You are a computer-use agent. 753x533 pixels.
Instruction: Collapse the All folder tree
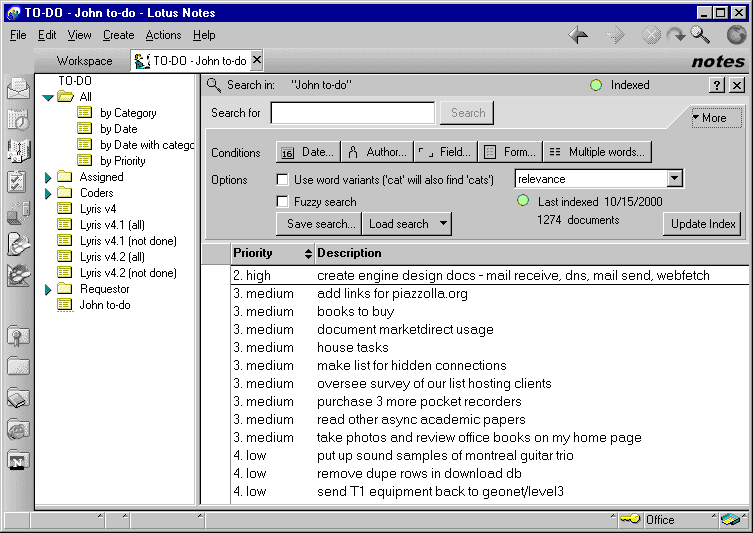tap(48, 97)
